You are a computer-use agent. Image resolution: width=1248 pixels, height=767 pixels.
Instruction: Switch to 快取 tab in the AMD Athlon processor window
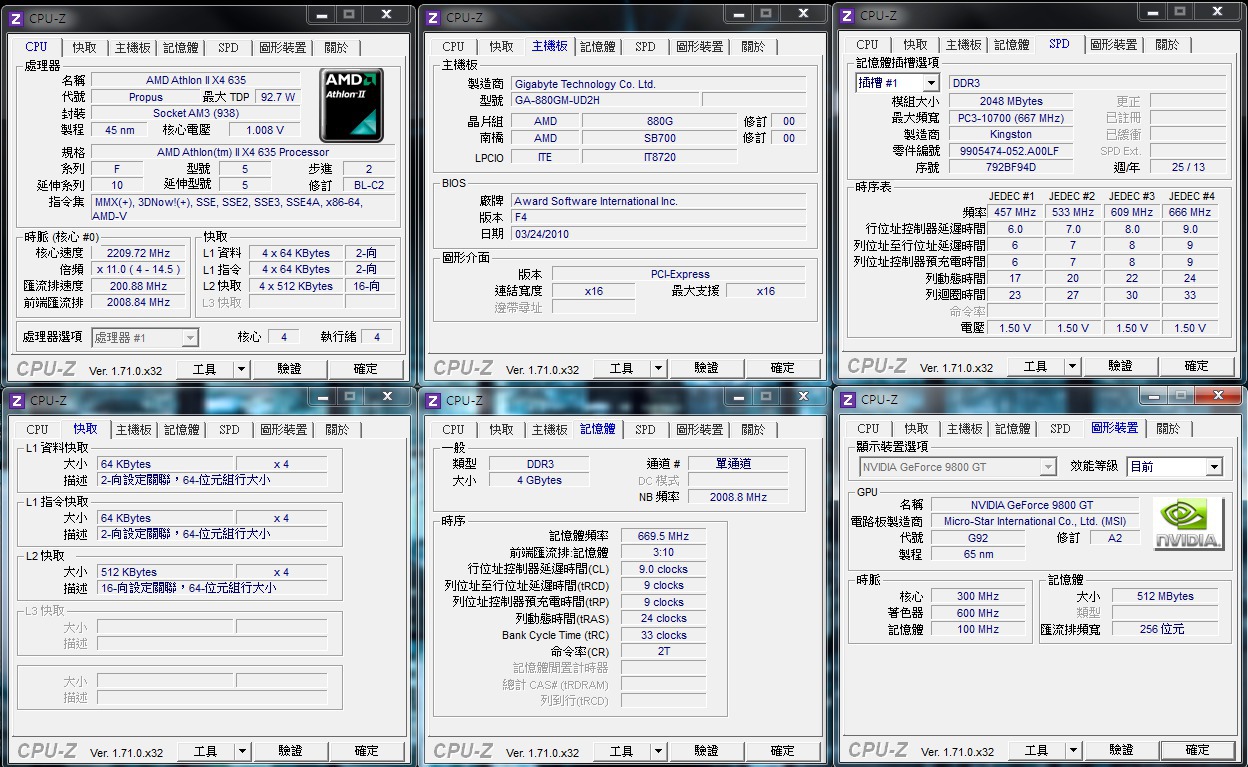85,47
